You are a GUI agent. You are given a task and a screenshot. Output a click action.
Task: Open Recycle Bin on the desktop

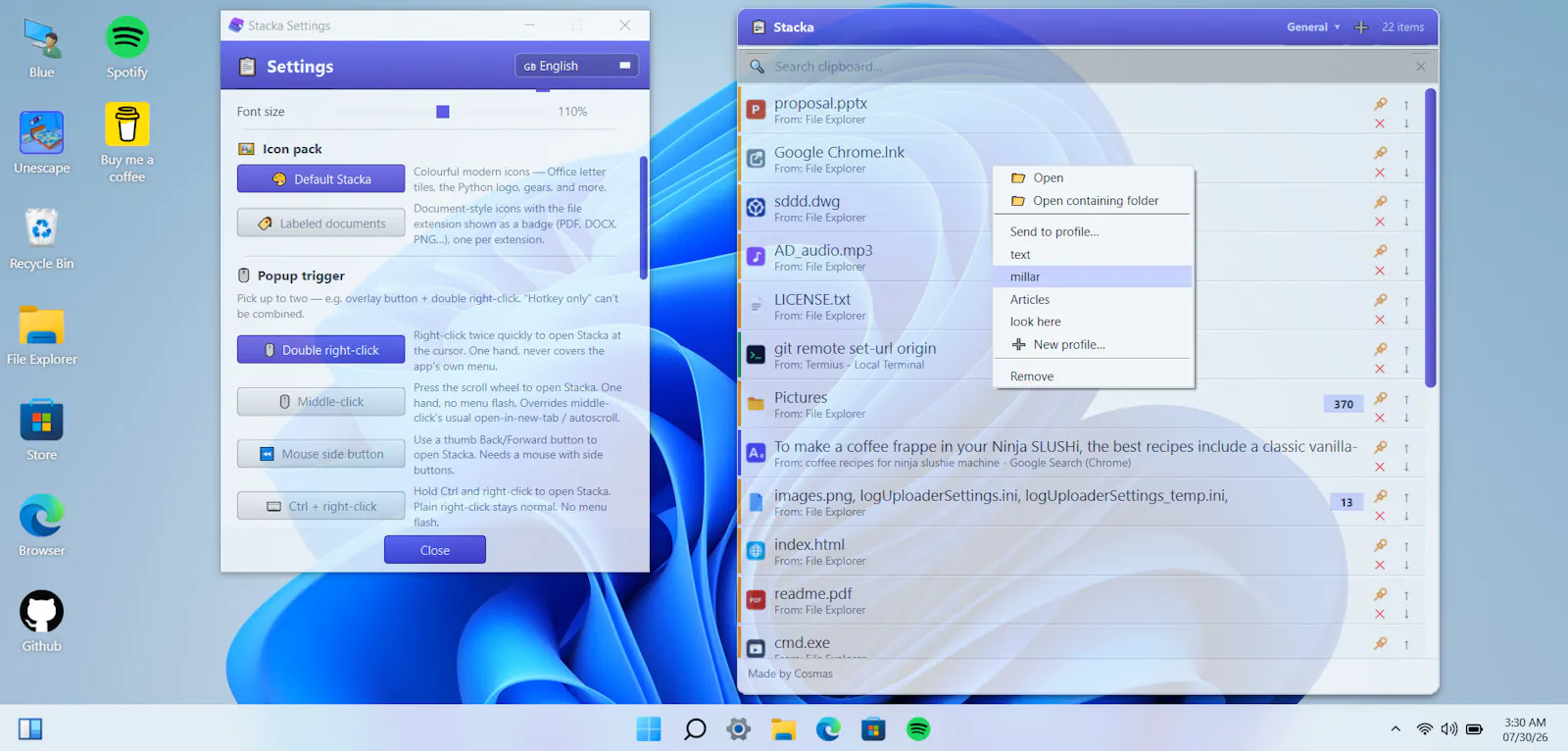[42, 239]
